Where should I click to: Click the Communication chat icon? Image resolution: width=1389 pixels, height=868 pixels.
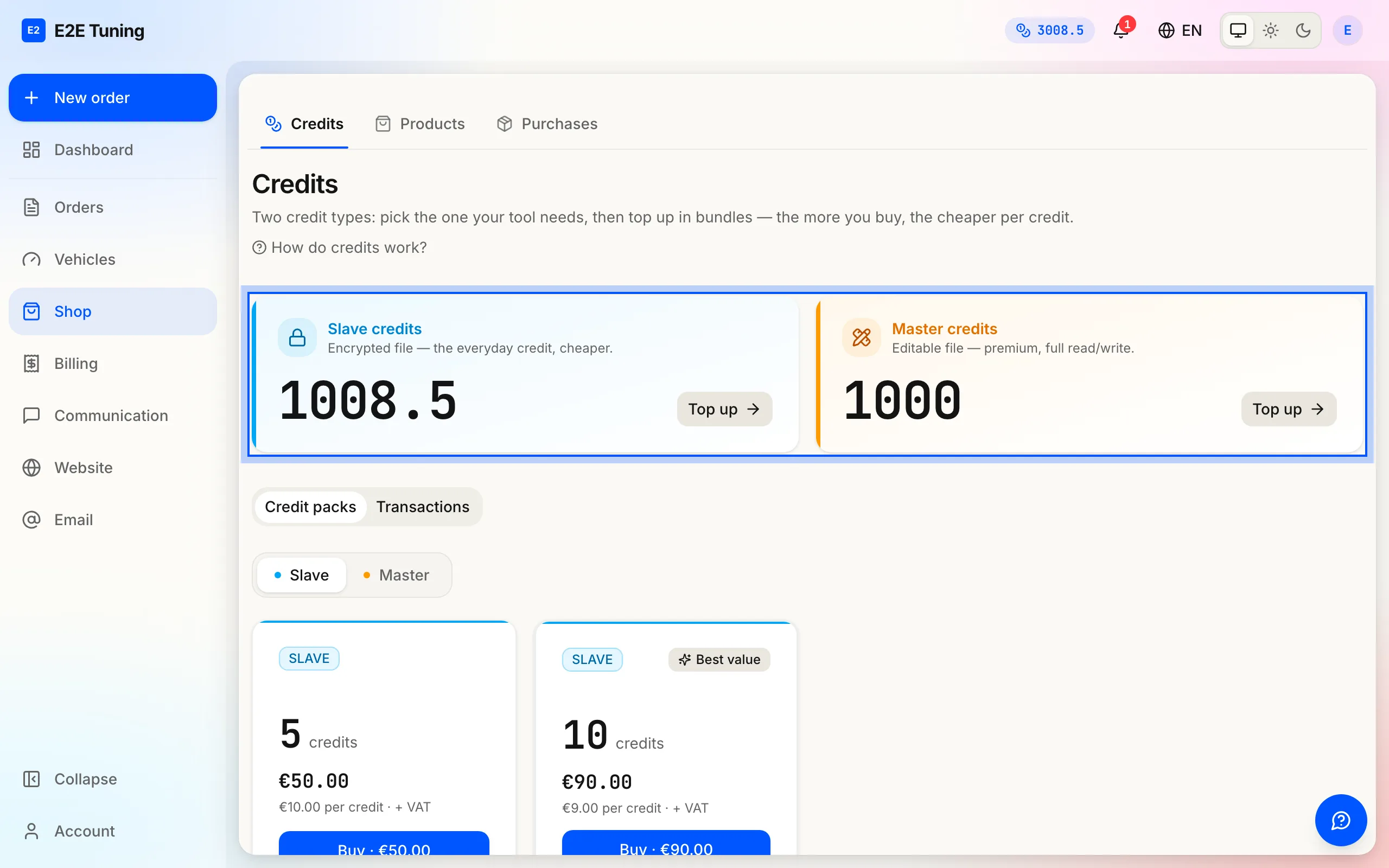[x=31, y=416]
